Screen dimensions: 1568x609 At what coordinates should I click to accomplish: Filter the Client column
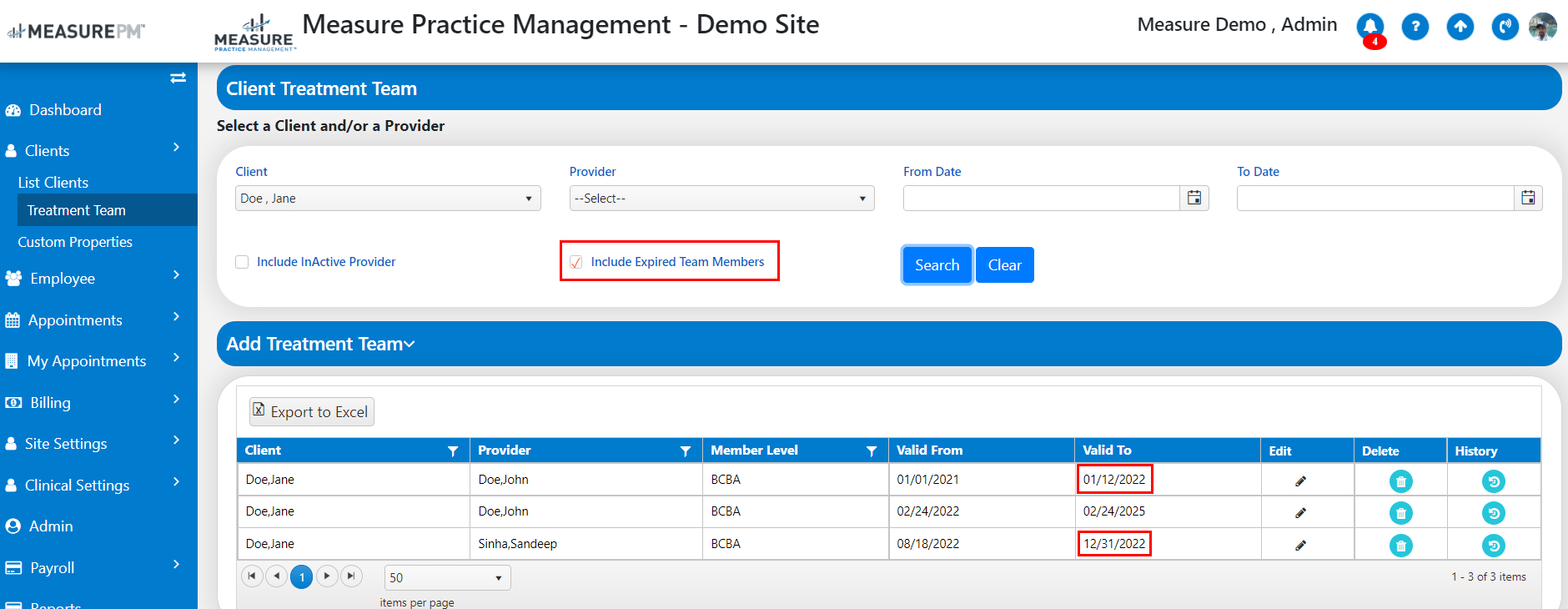pyautogui.click(x=453, y=450)
